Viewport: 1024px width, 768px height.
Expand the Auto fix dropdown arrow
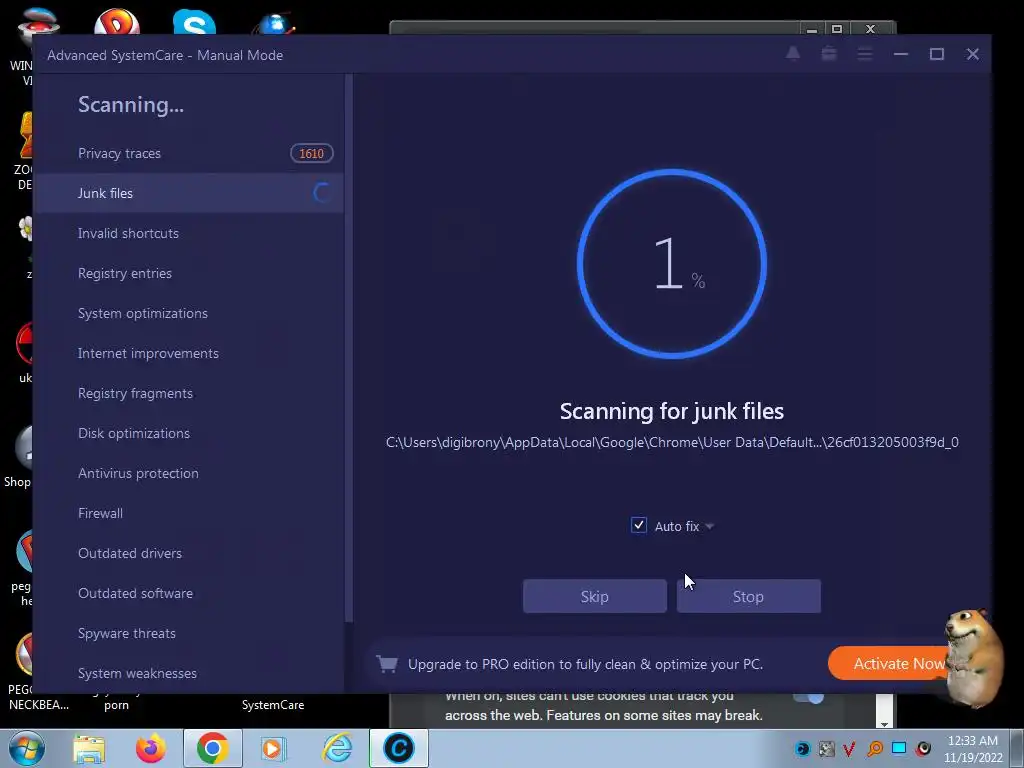[710, 526]
